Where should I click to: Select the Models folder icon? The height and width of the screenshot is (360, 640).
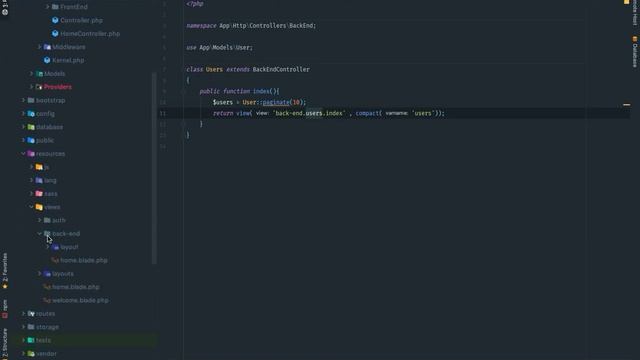point(39,73)
